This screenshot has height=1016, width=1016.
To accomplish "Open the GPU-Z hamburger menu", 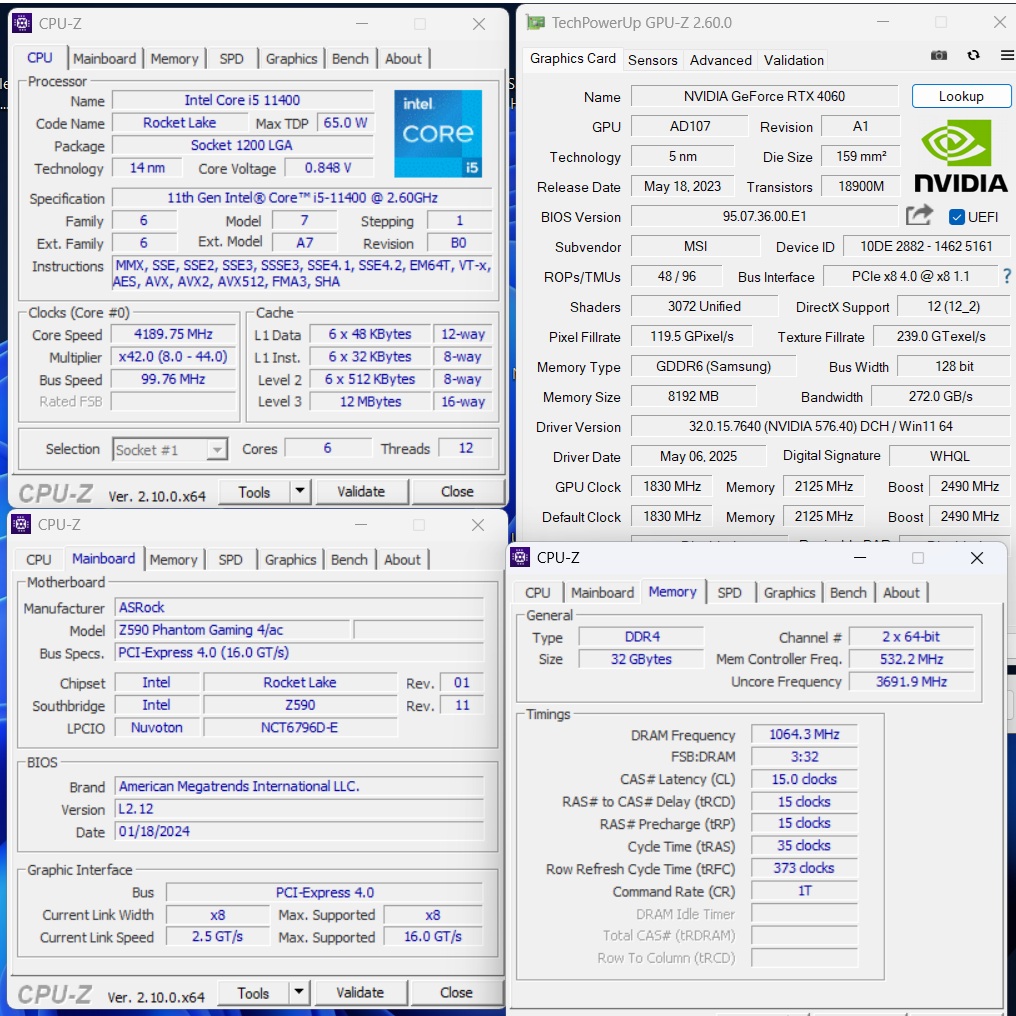I will (1007, 55).
